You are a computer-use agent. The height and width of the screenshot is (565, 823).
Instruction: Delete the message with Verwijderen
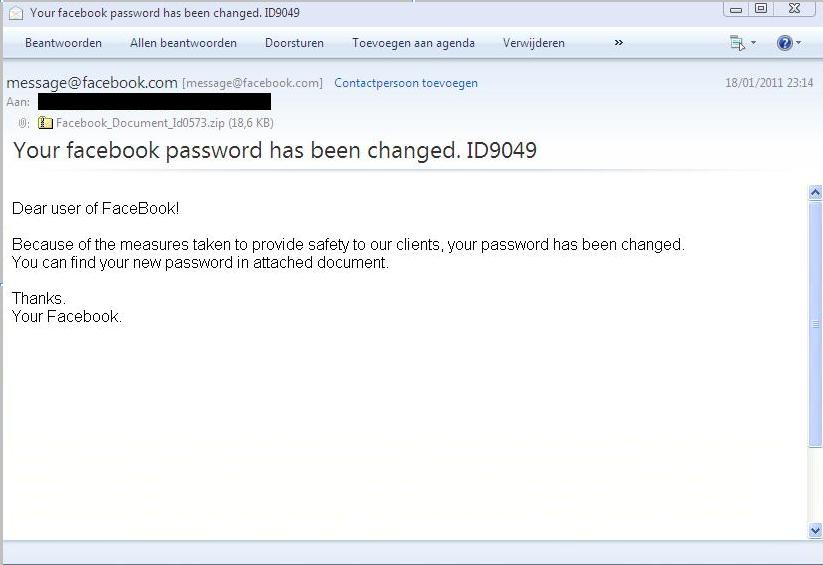tap(533, 43)
